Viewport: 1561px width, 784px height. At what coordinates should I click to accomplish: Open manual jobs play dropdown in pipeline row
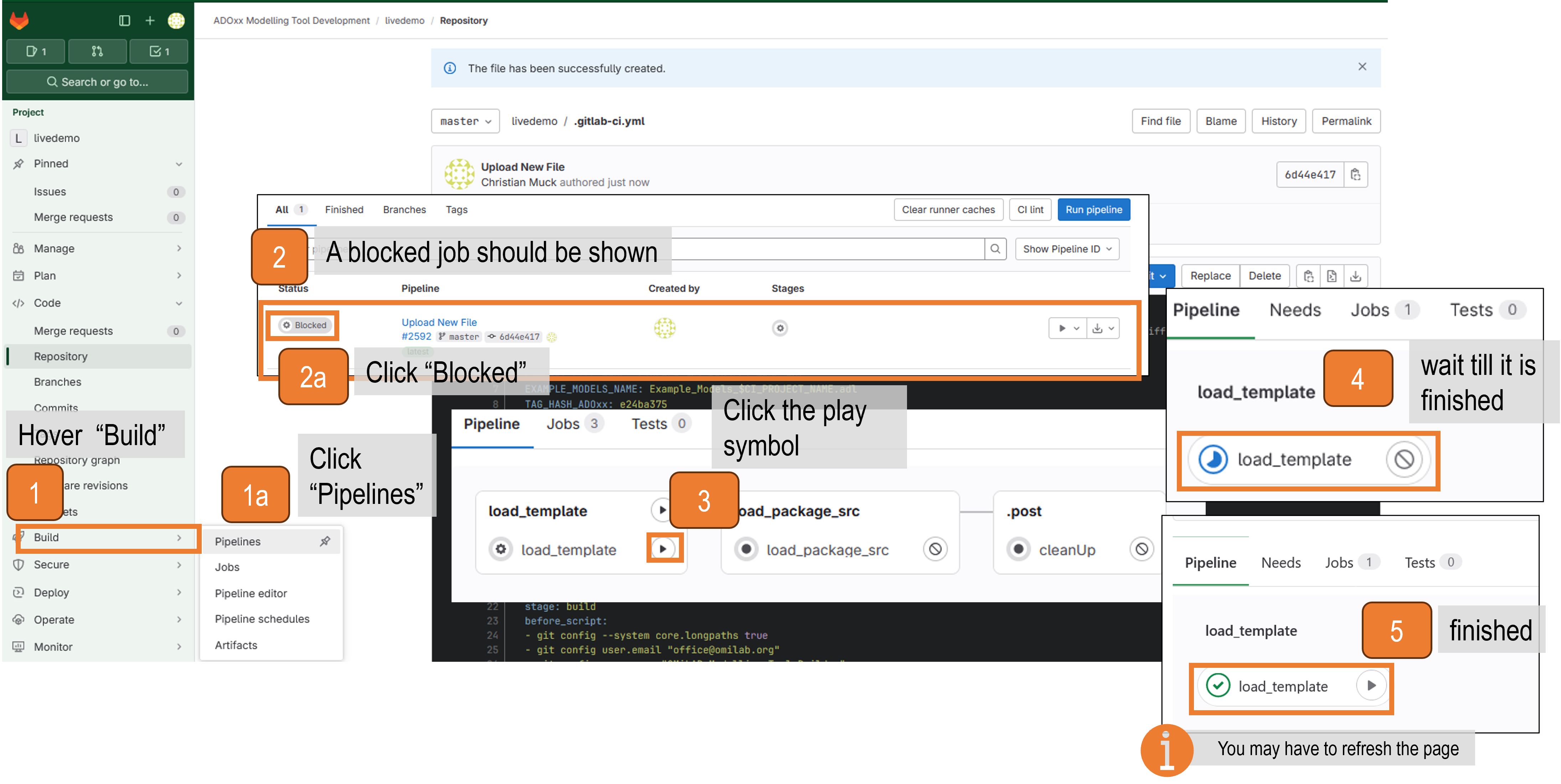[1067, 328]
